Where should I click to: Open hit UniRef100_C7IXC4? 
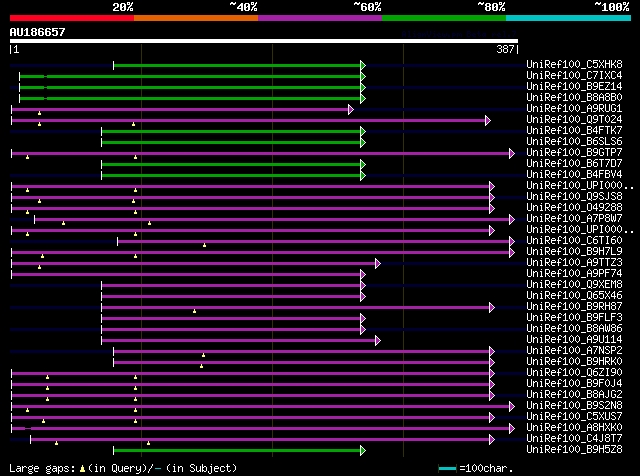[x=574, y=75]
